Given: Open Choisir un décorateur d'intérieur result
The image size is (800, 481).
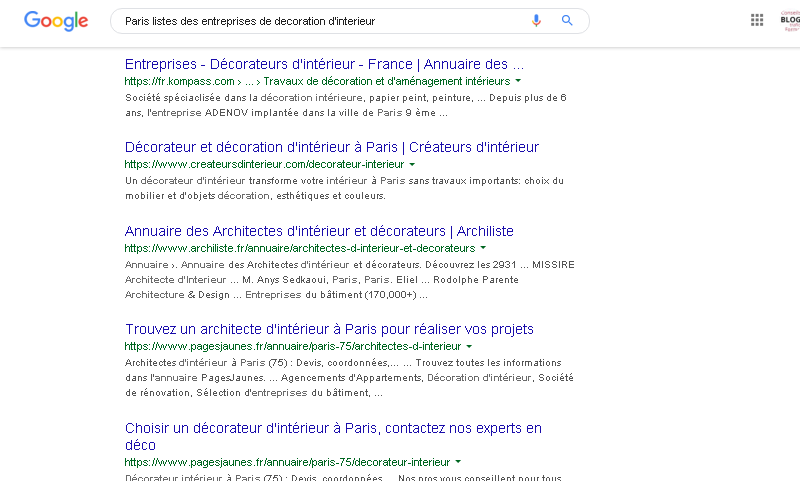Looking at the screenshot, I should tap(333, 436).
